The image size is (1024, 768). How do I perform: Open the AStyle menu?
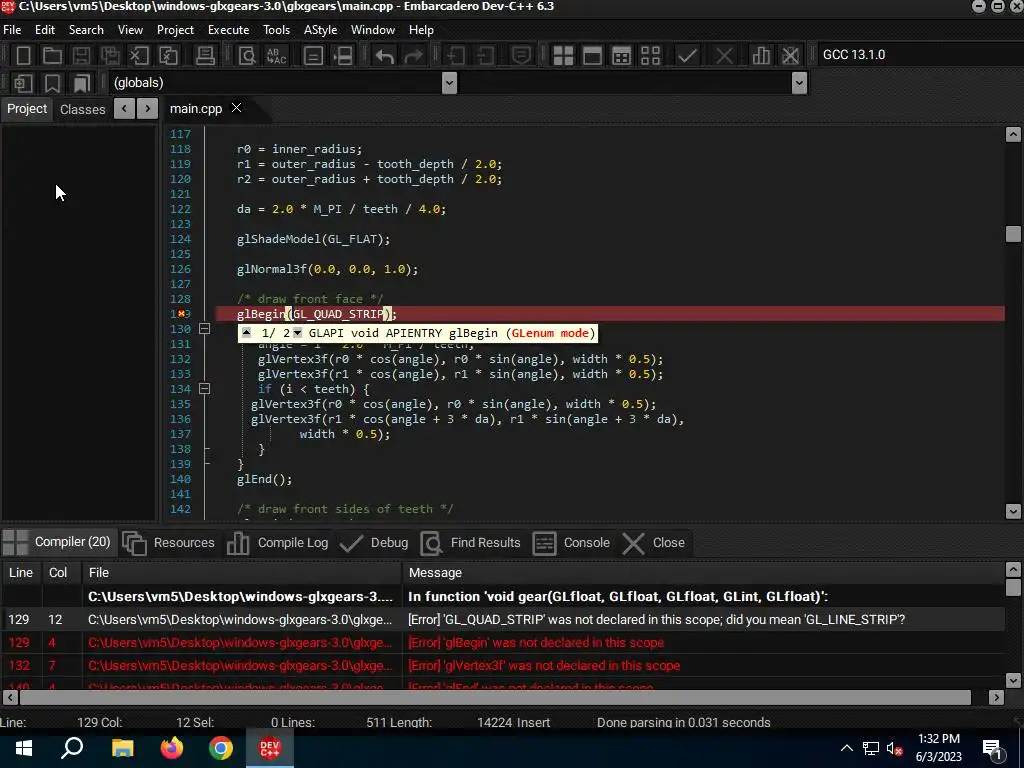[321, 30]
